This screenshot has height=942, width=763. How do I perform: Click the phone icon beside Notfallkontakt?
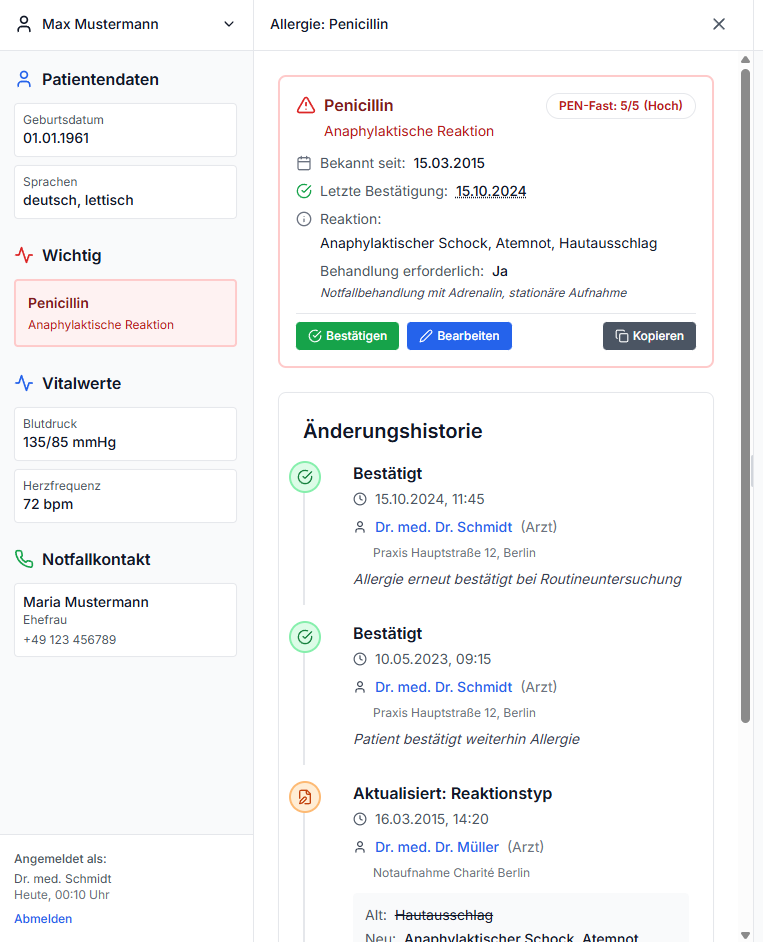point(24,559)
